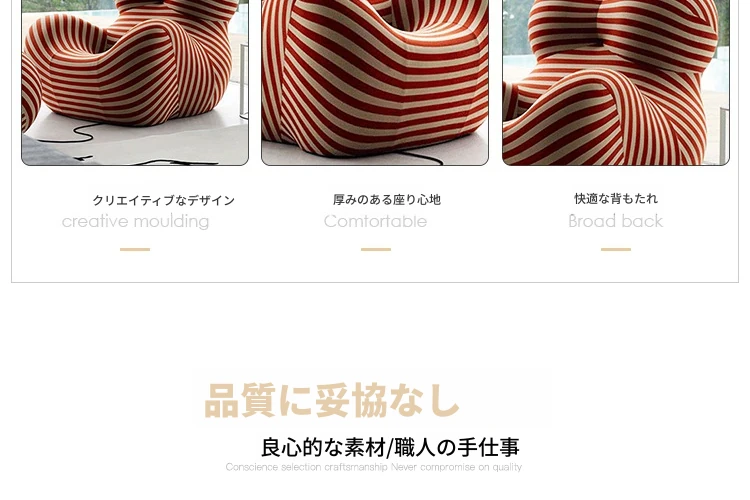Click the 'Conscience selection craftsmanship' English tagline

tap(306, 467)
